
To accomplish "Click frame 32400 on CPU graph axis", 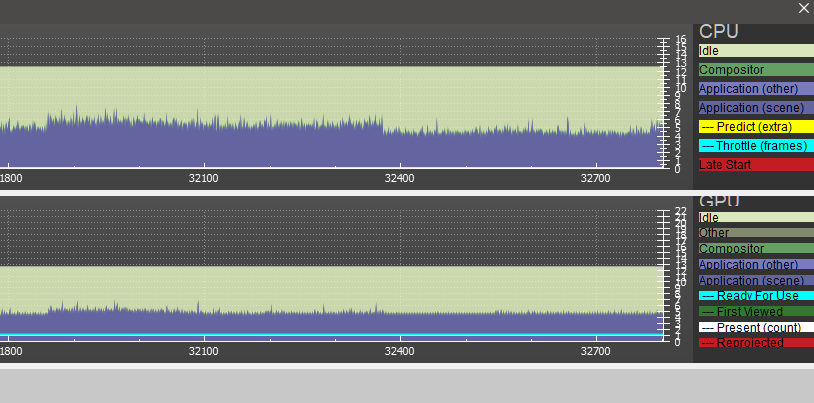I will coord(400,178).
